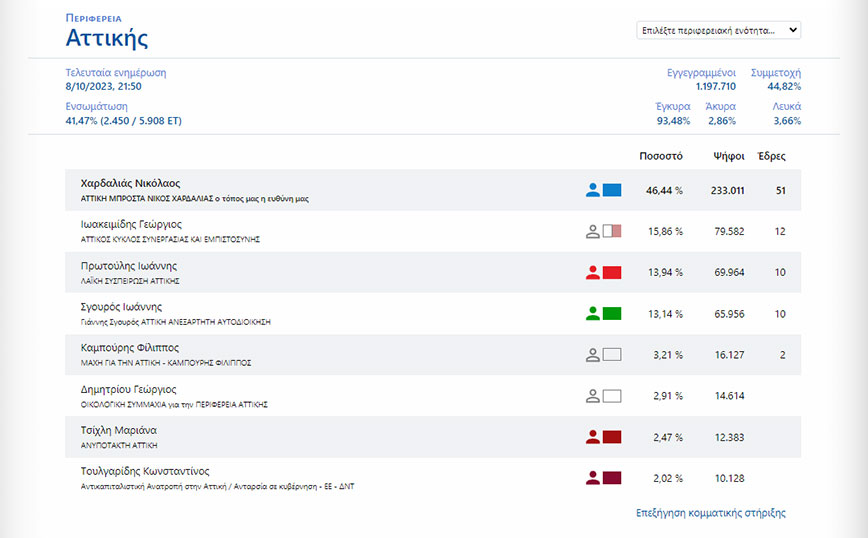Screen dimensions: 868x538
Task: Select candidate name Χαρδαλιάς Νικόλαος
Action: 130,183
